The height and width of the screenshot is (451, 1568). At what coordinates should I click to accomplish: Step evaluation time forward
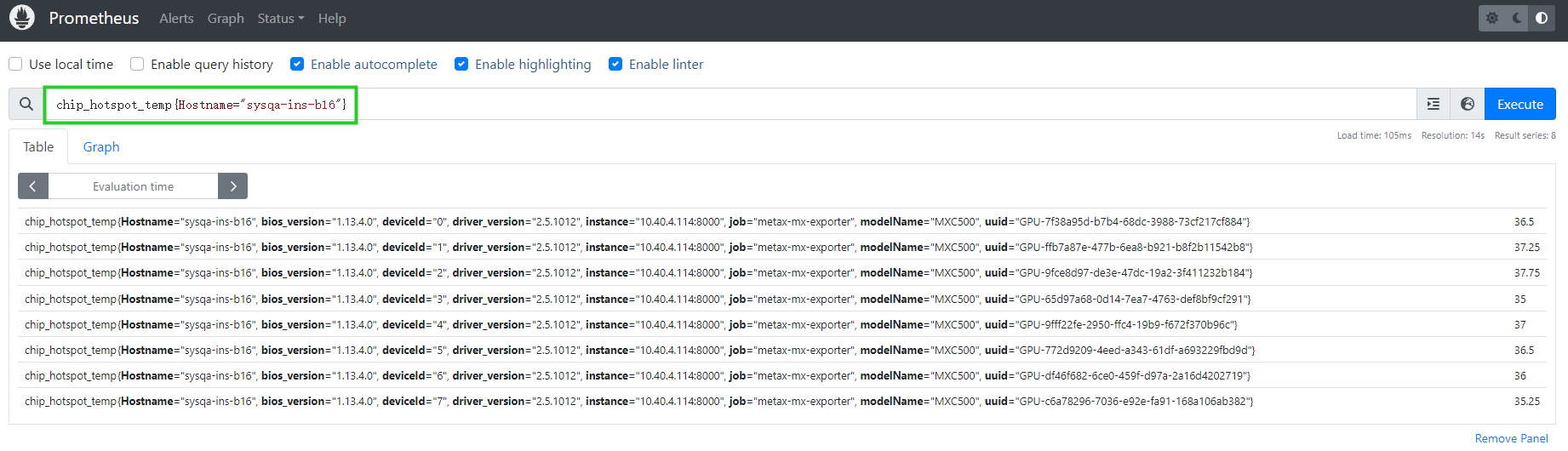tap(232, 186)
